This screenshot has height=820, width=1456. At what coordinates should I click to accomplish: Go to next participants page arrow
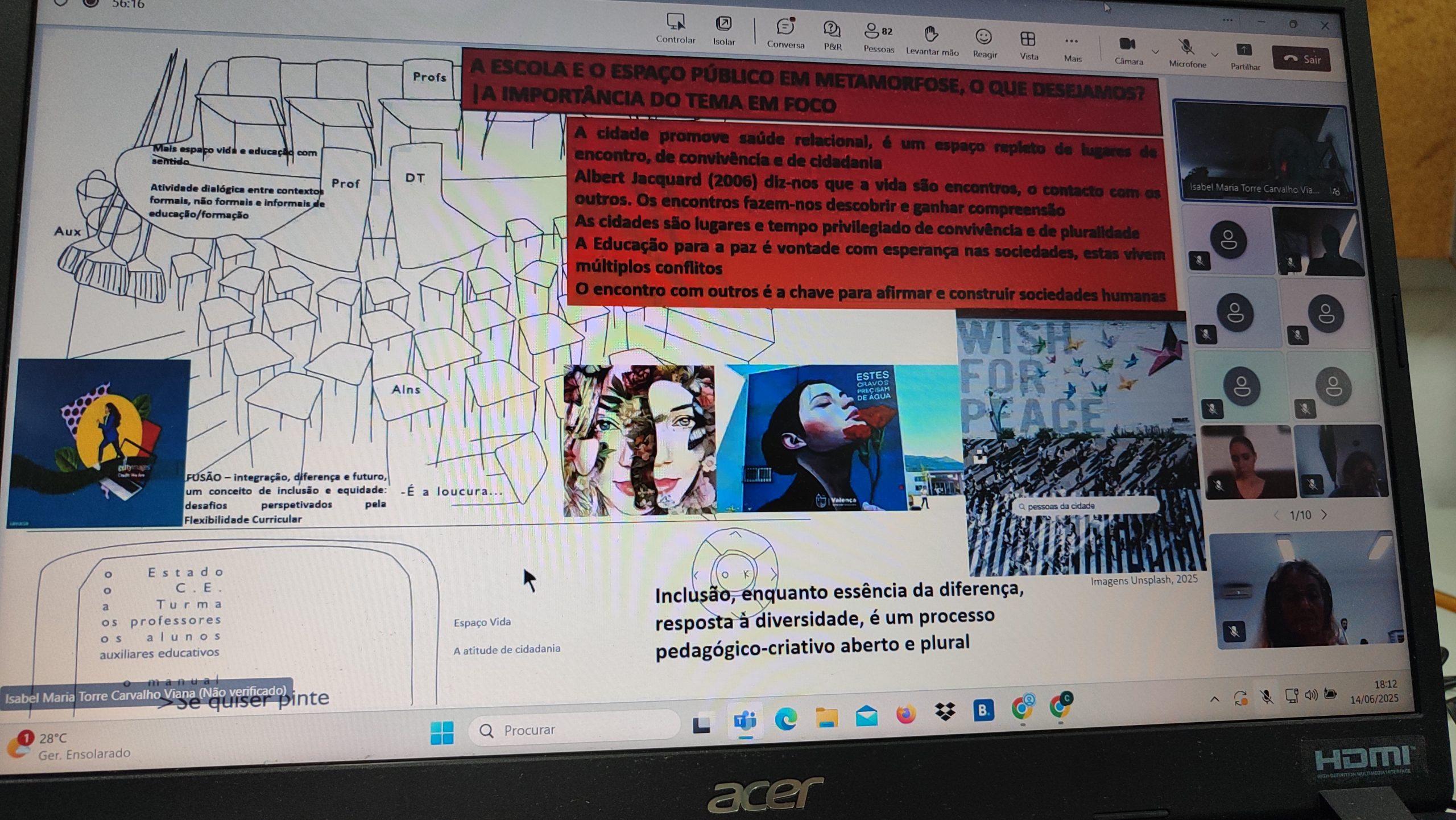(1325, 514)
